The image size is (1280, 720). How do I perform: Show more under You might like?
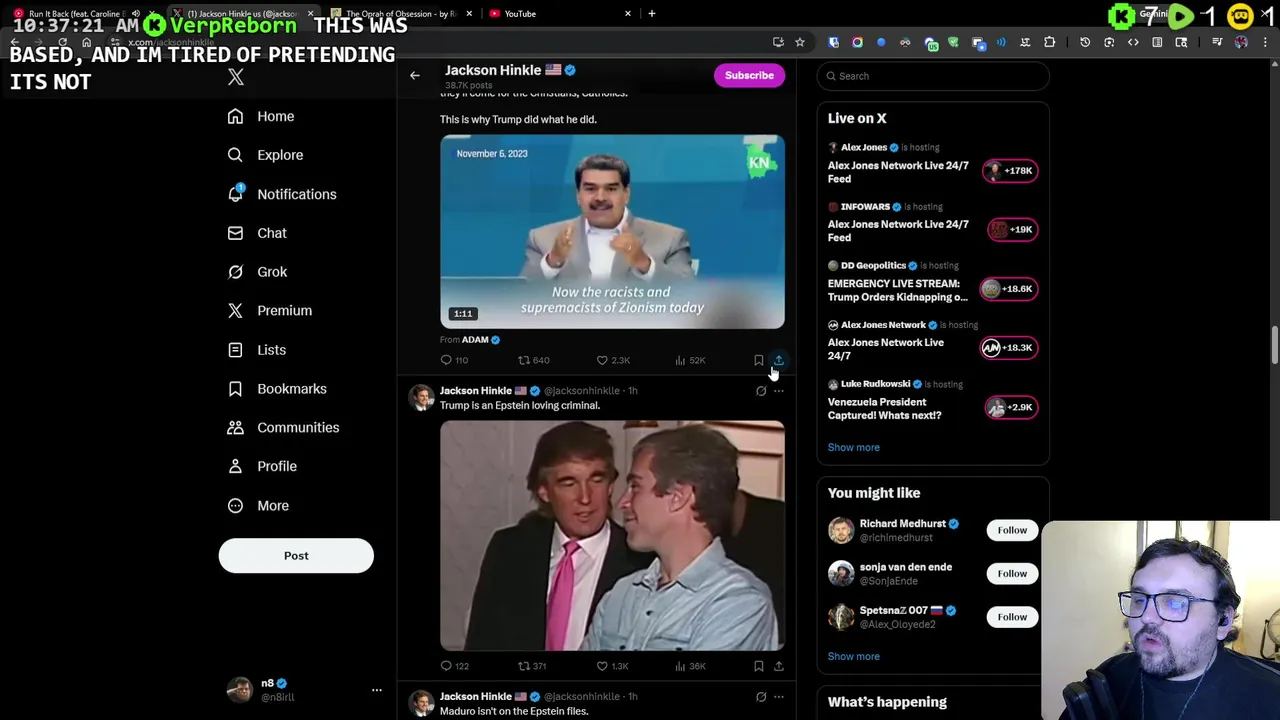[x=853, y=656]
